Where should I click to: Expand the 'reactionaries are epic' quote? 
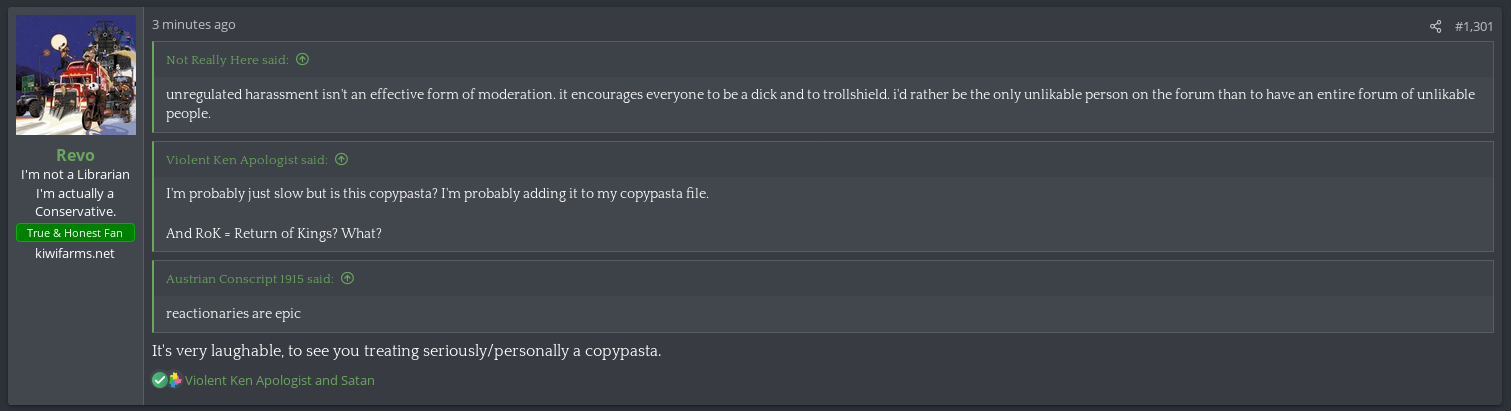823,313
